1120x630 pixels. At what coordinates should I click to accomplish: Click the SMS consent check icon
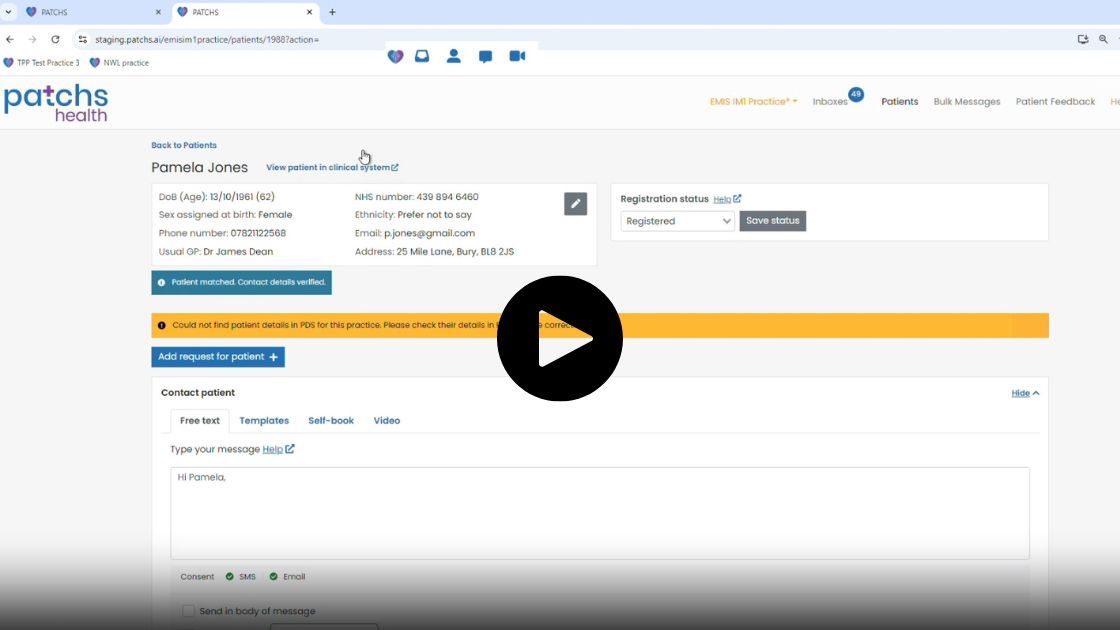(x=229, y=576)
